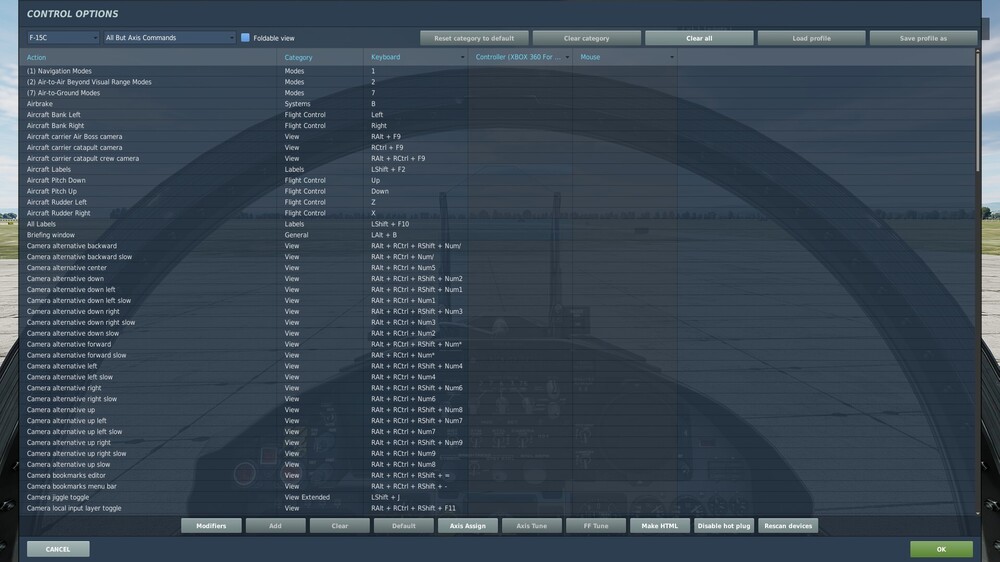The height and width of the screenshot is (562, 1000).
Task: Select Camera alternative backward slow row
Action: [x=498, y=256]
